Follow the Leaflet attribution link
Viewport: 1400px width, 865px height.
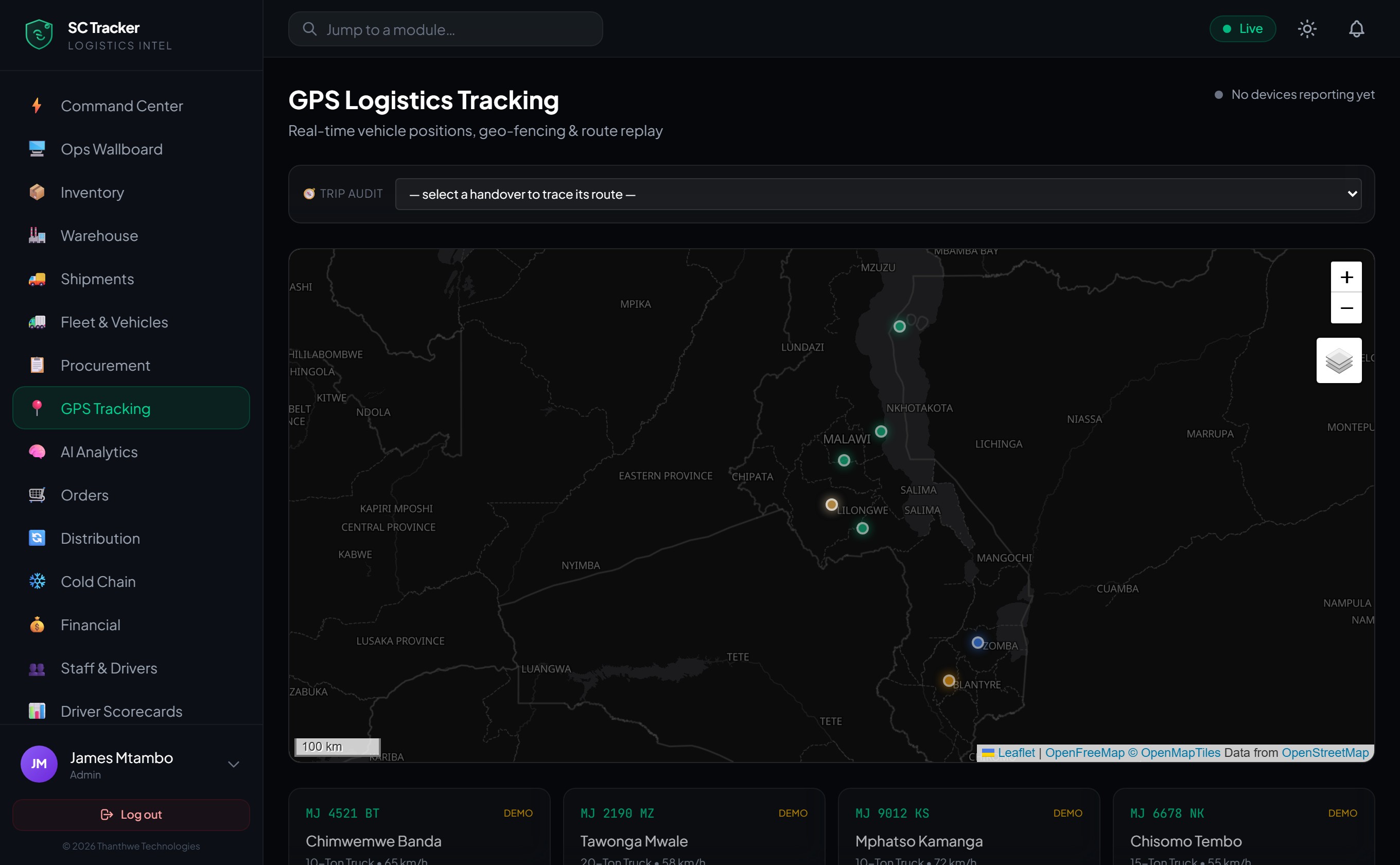(1016, 752)
